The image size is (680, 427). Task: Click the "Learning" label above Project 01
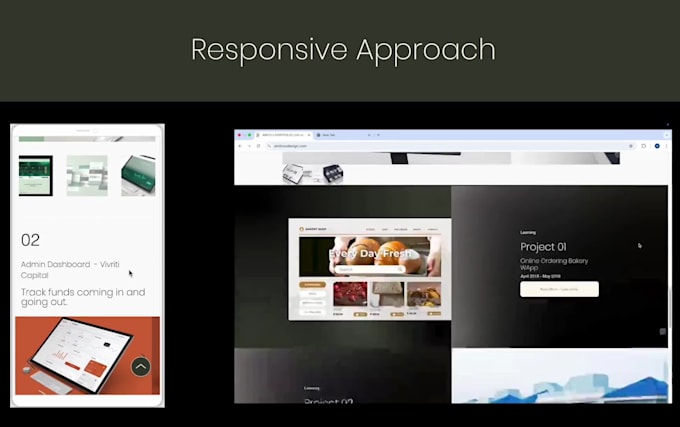click(x=528, y=233)
